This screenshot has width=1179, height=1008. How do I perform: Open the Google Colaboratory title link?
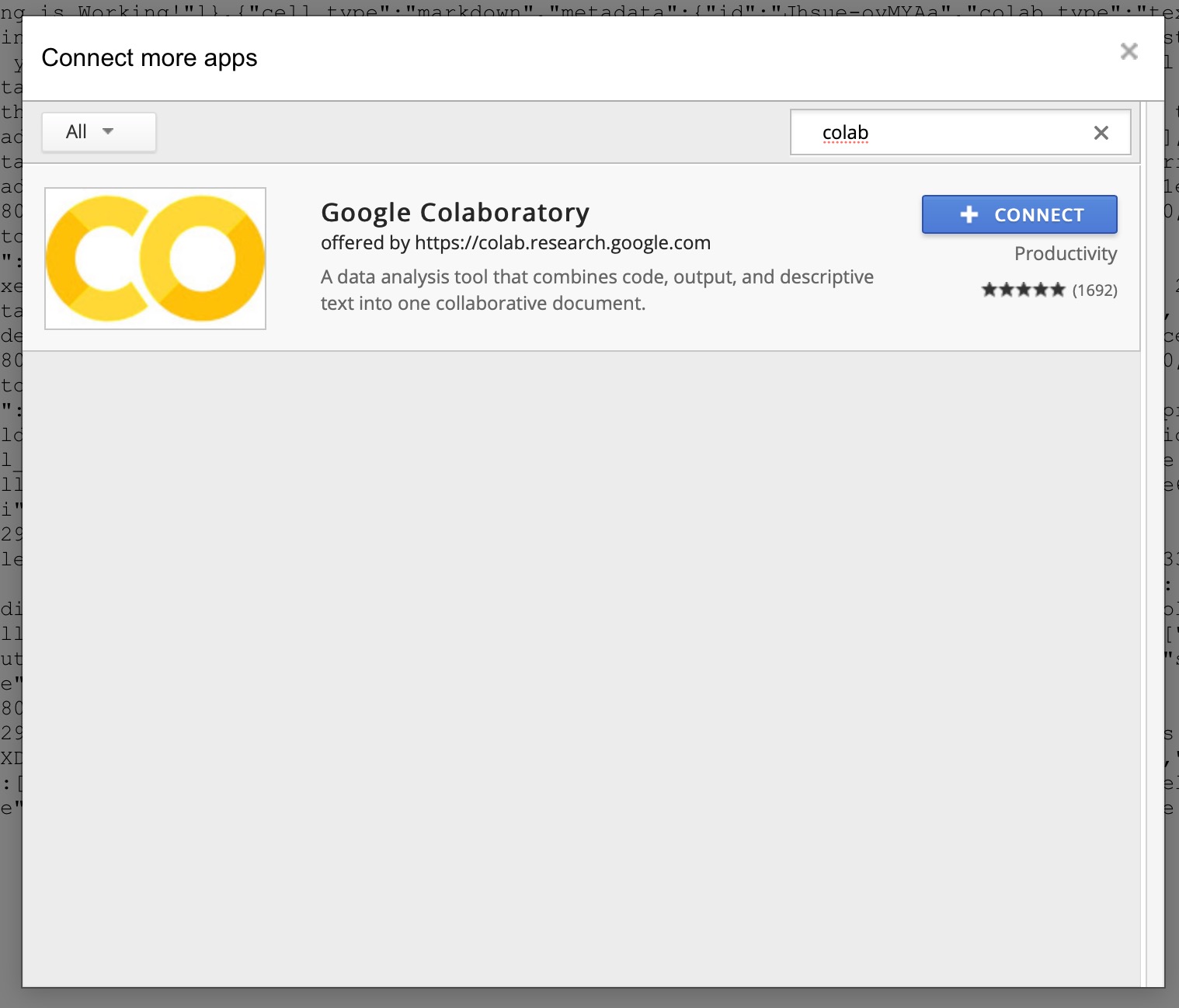point(455,212)
